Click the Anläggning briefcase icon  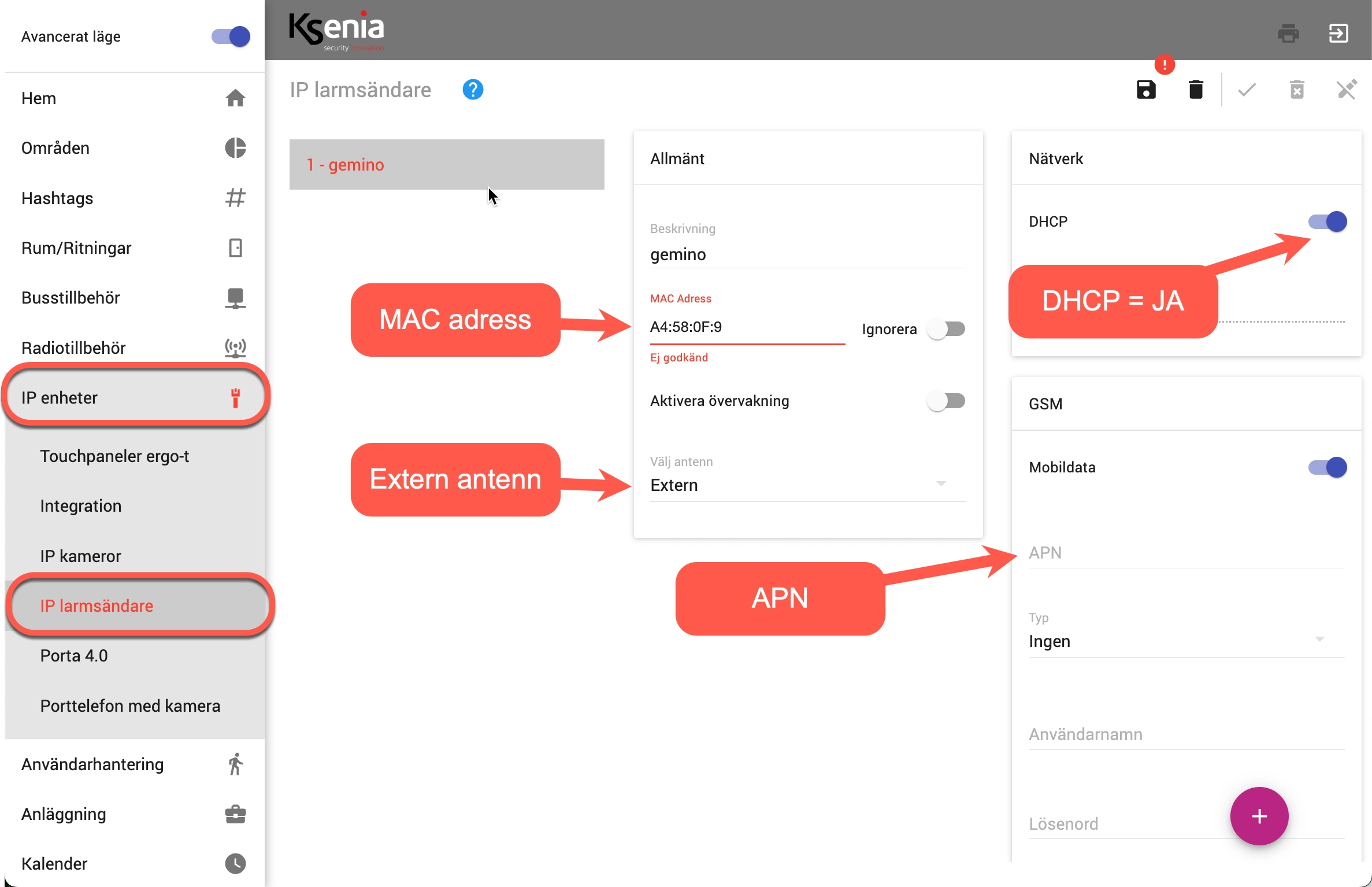click(x=235, y=814)
